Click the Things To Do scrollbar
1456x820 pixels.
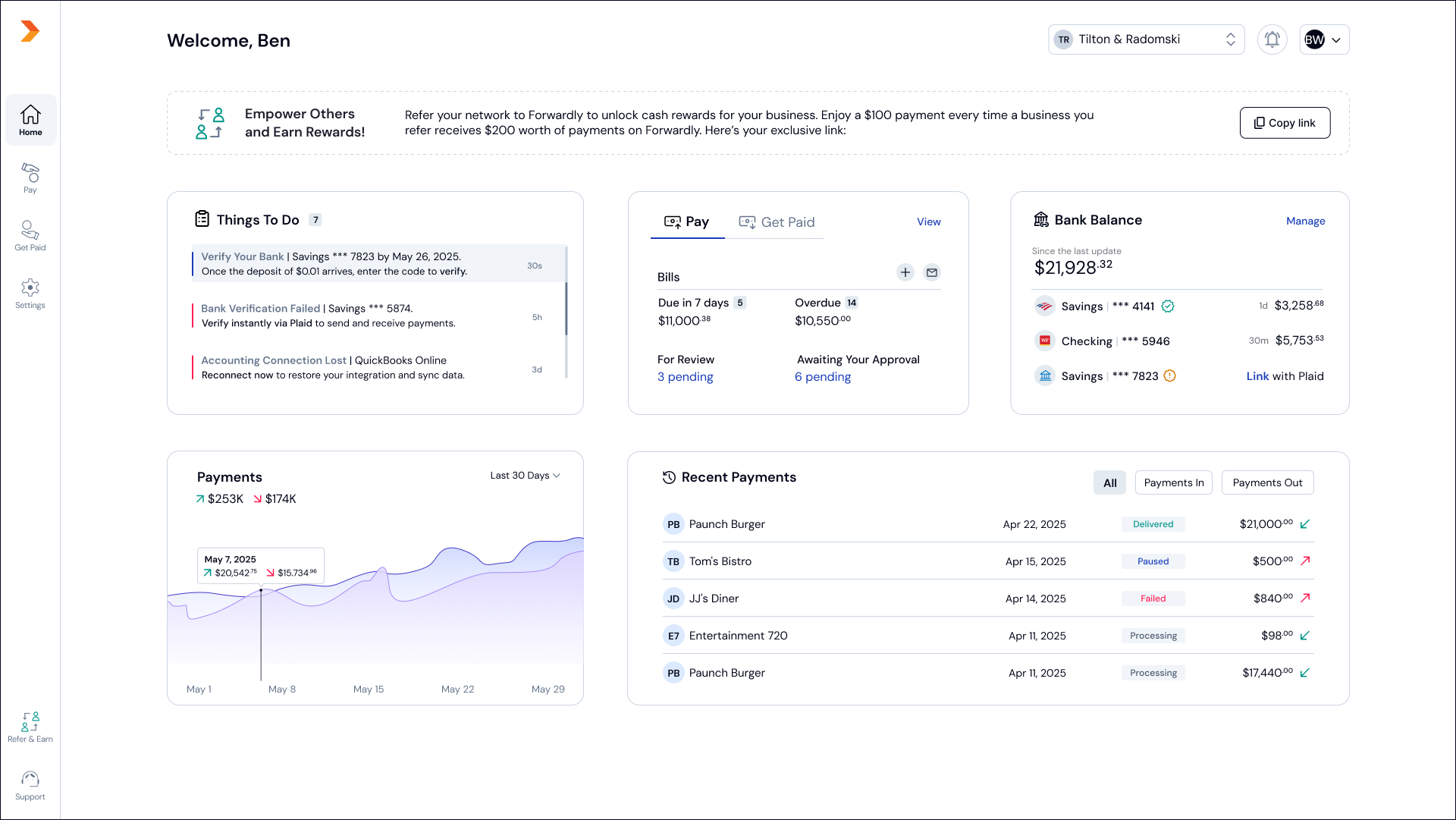click(566, 309)
